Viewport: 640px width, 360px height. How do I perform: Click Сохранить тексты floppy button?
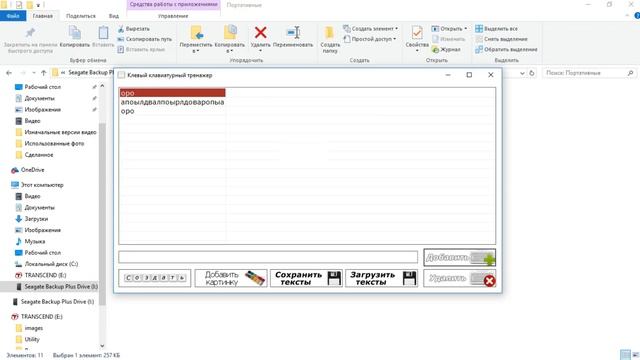pos(306,278)
